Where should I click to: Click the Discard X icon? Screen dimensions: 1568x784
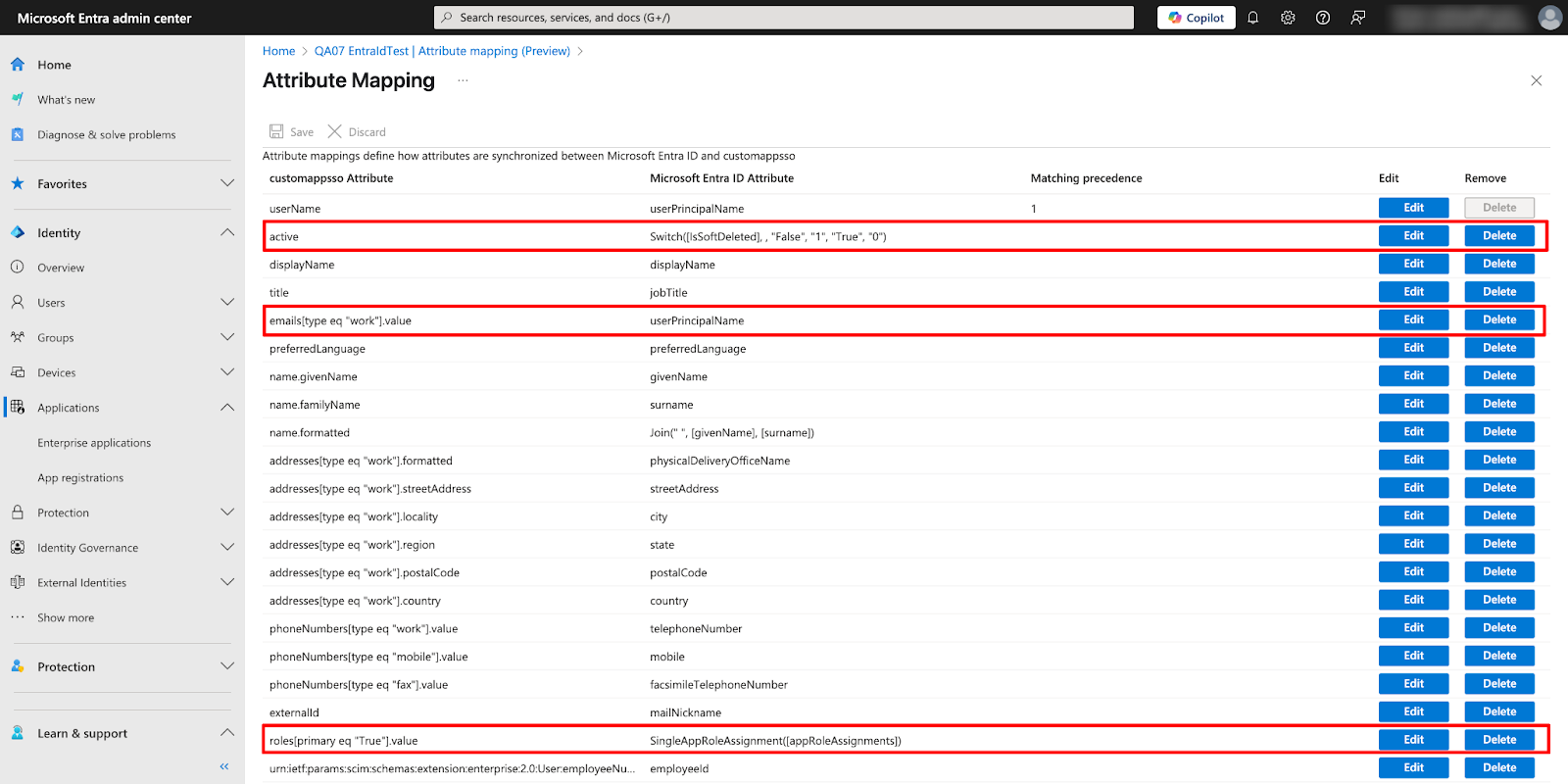[x=335, y=131]
